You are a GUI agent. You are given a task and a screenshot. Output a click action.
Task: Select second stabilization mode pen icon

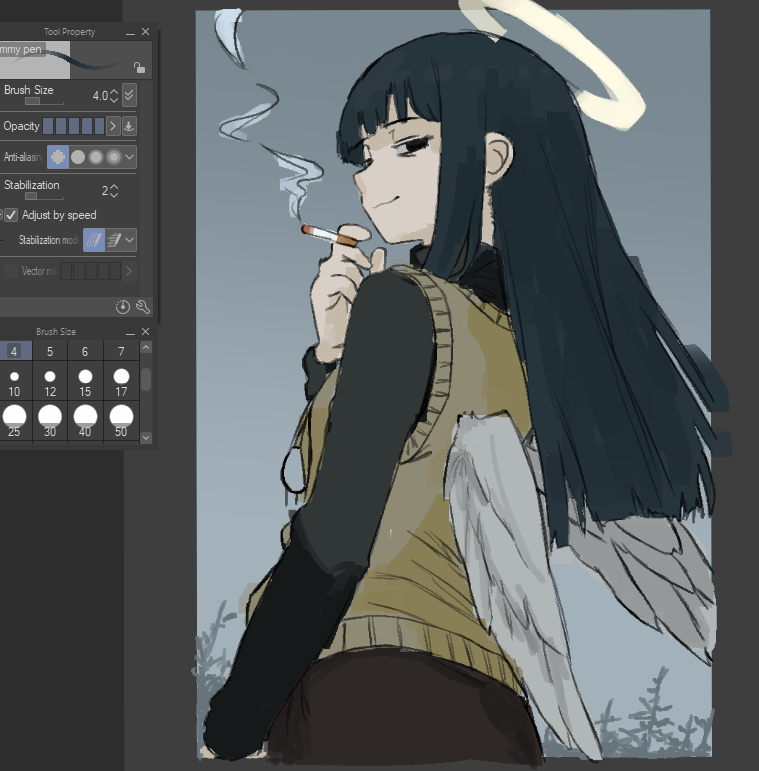tap(114, 240)
